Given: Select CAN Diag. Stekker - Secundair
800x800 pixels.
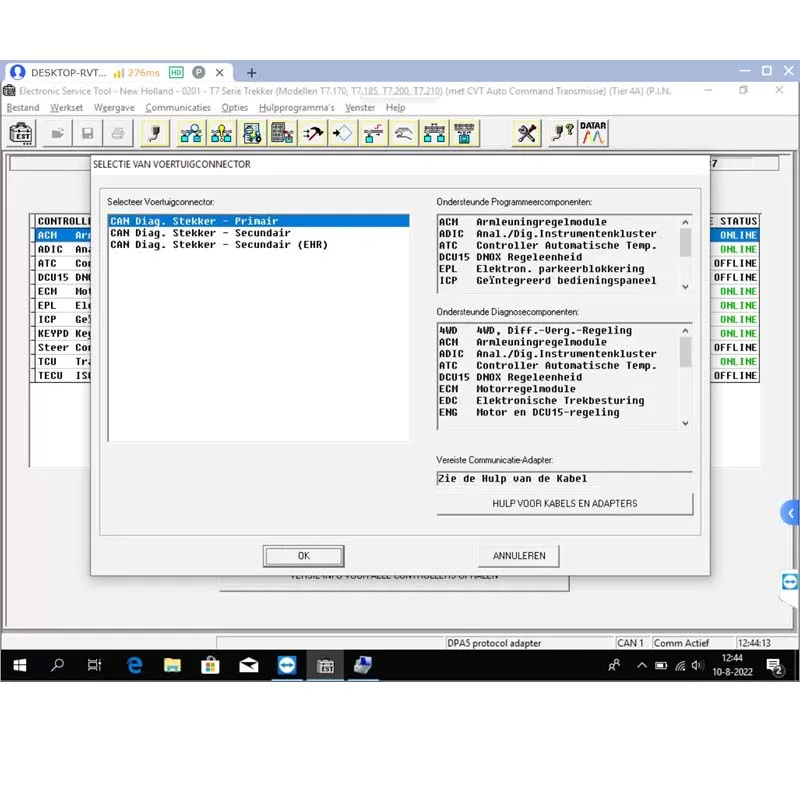Looking at the screenshot, I should coord(259,233).
